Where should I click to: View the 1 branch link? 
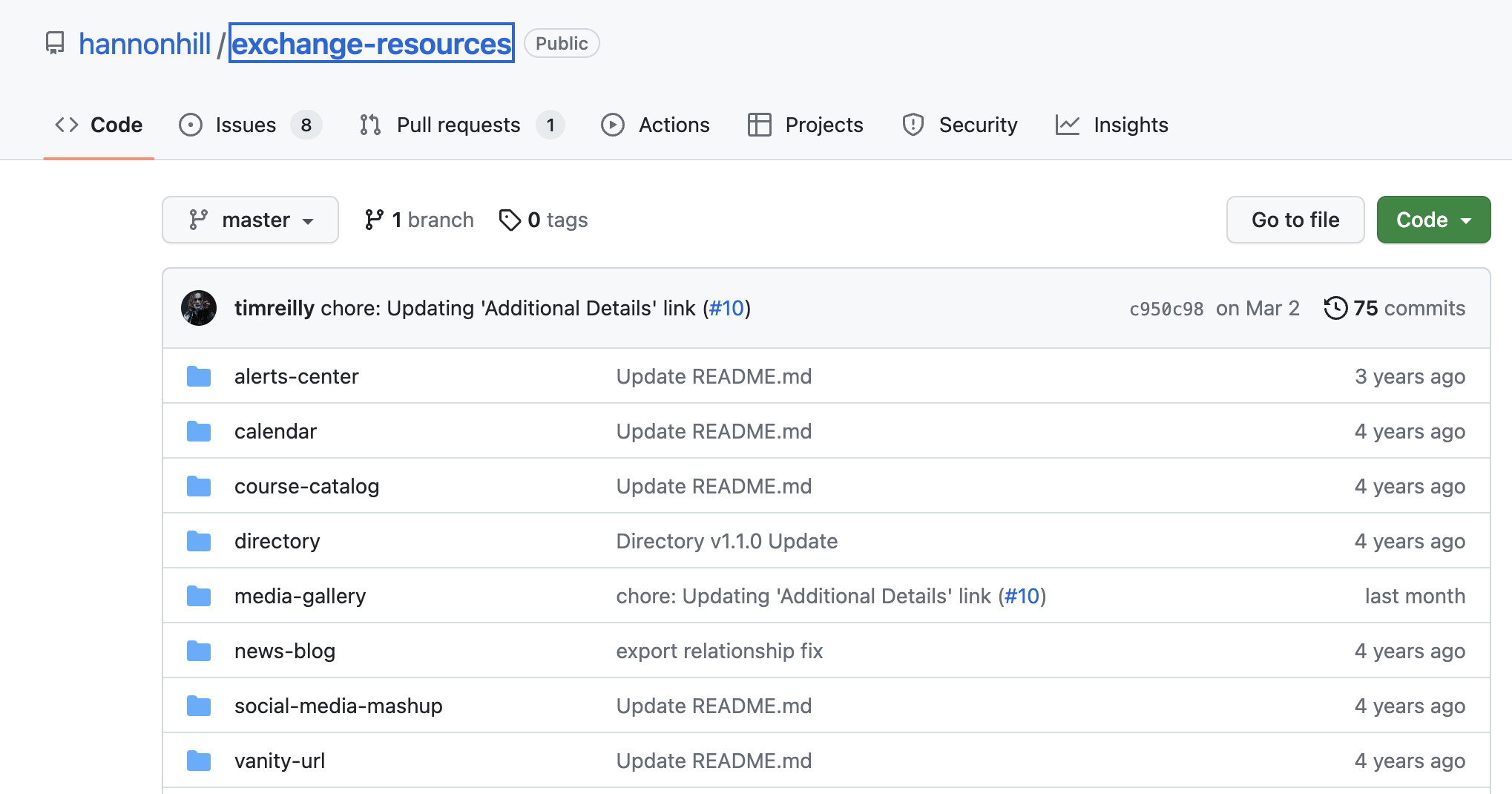(x=419, y=220)
